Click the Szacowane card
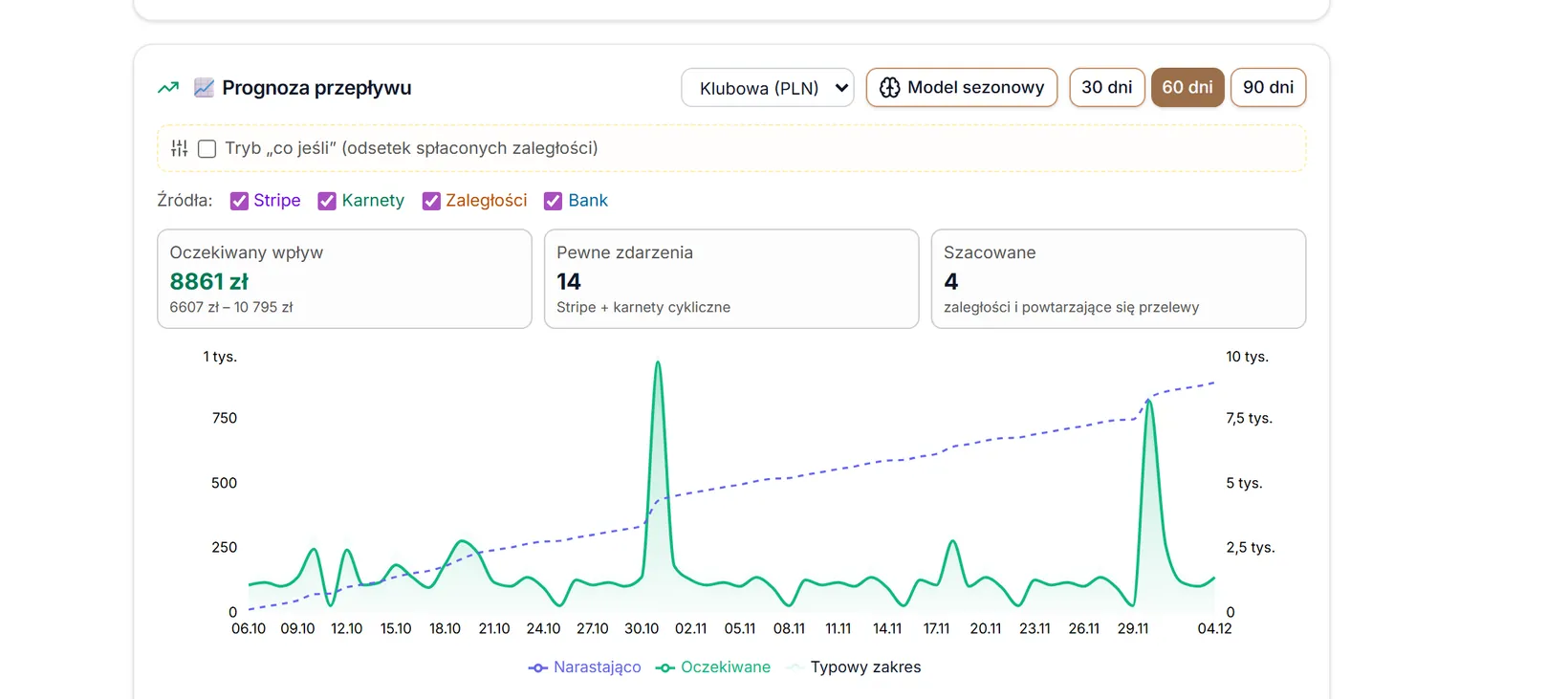 pyautogui.click(x=1119, y=279)
